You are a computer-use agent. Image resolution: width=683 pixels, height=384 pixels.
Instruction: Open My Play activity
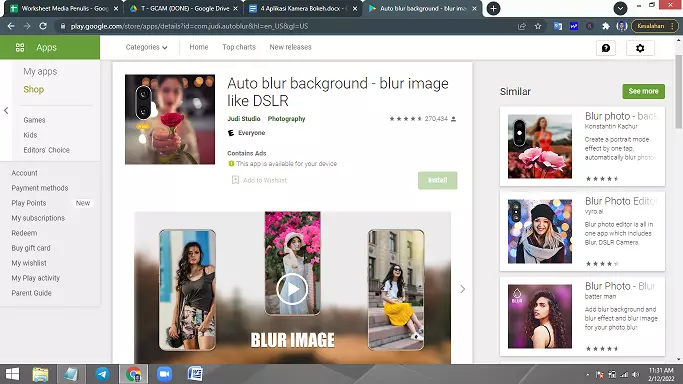click(x=35, y=278)
